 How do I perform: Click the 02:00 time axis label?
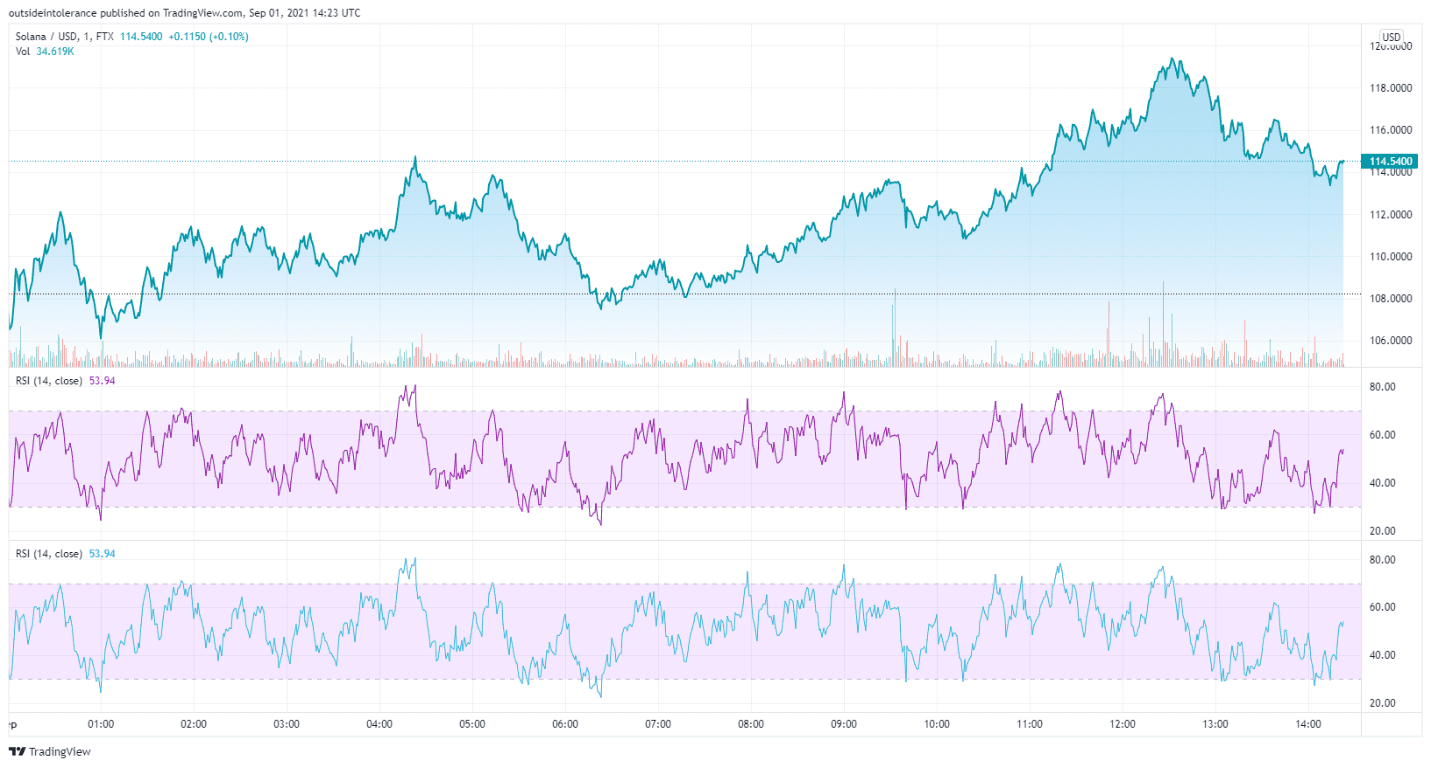click(194, 724)
